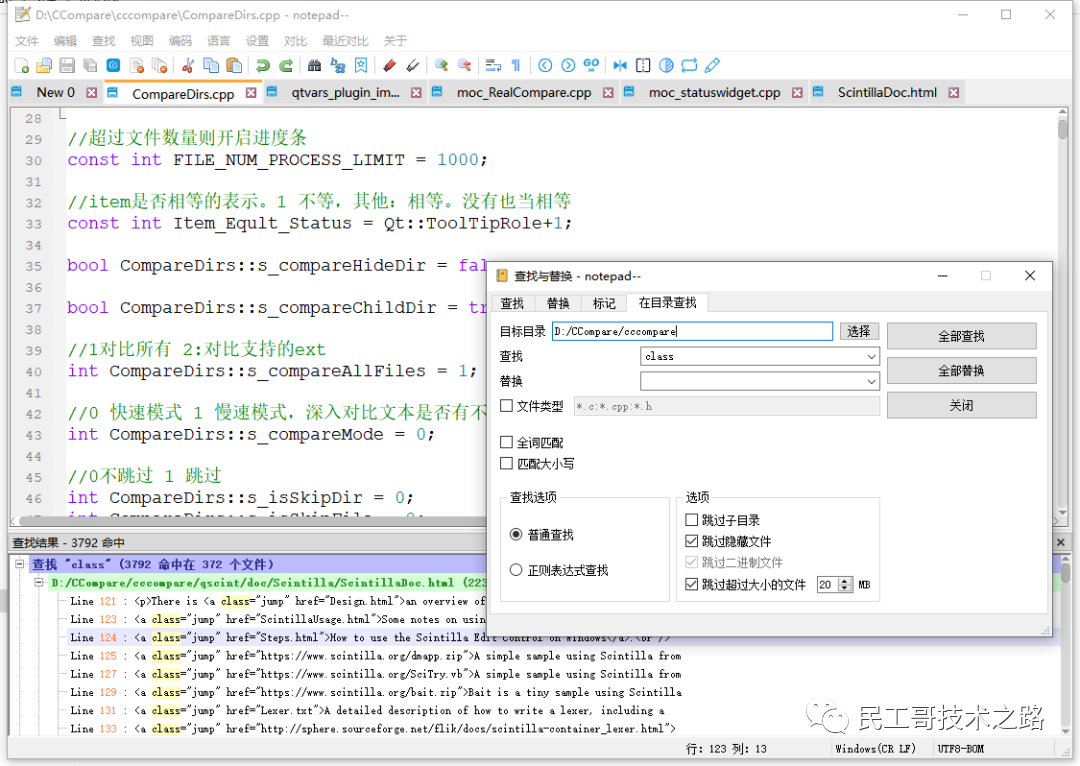Open the 查找 combo box dropdown arrow
The width and height of the screenshot is (1080, 766).
pos(871,356)
